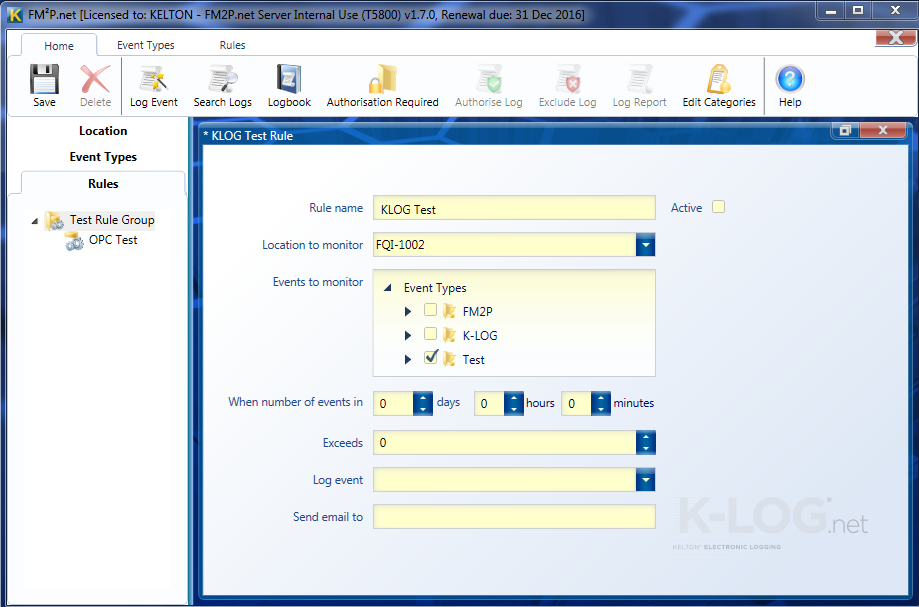Click the days spinner arrows
This screenshot has width=919, height=607.
pyautogui.click(x=423, y=403)
